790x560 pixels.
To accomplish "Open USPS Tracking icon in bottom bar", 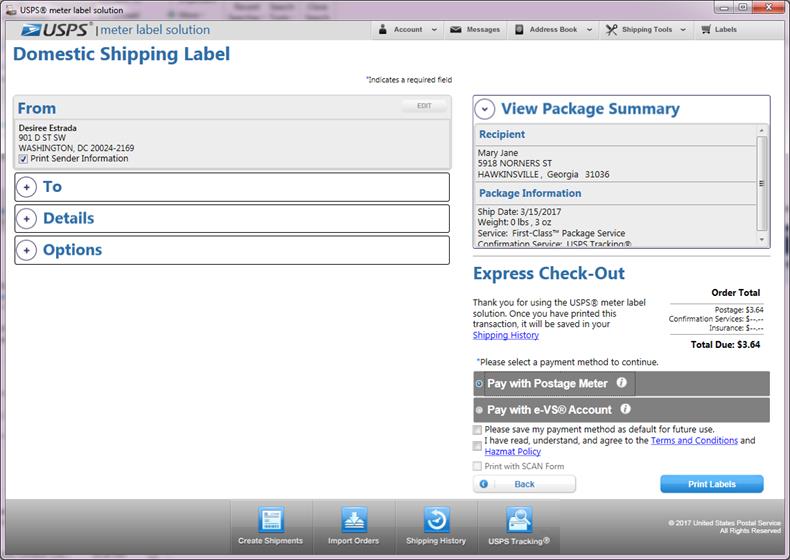I will coord(519,520).
